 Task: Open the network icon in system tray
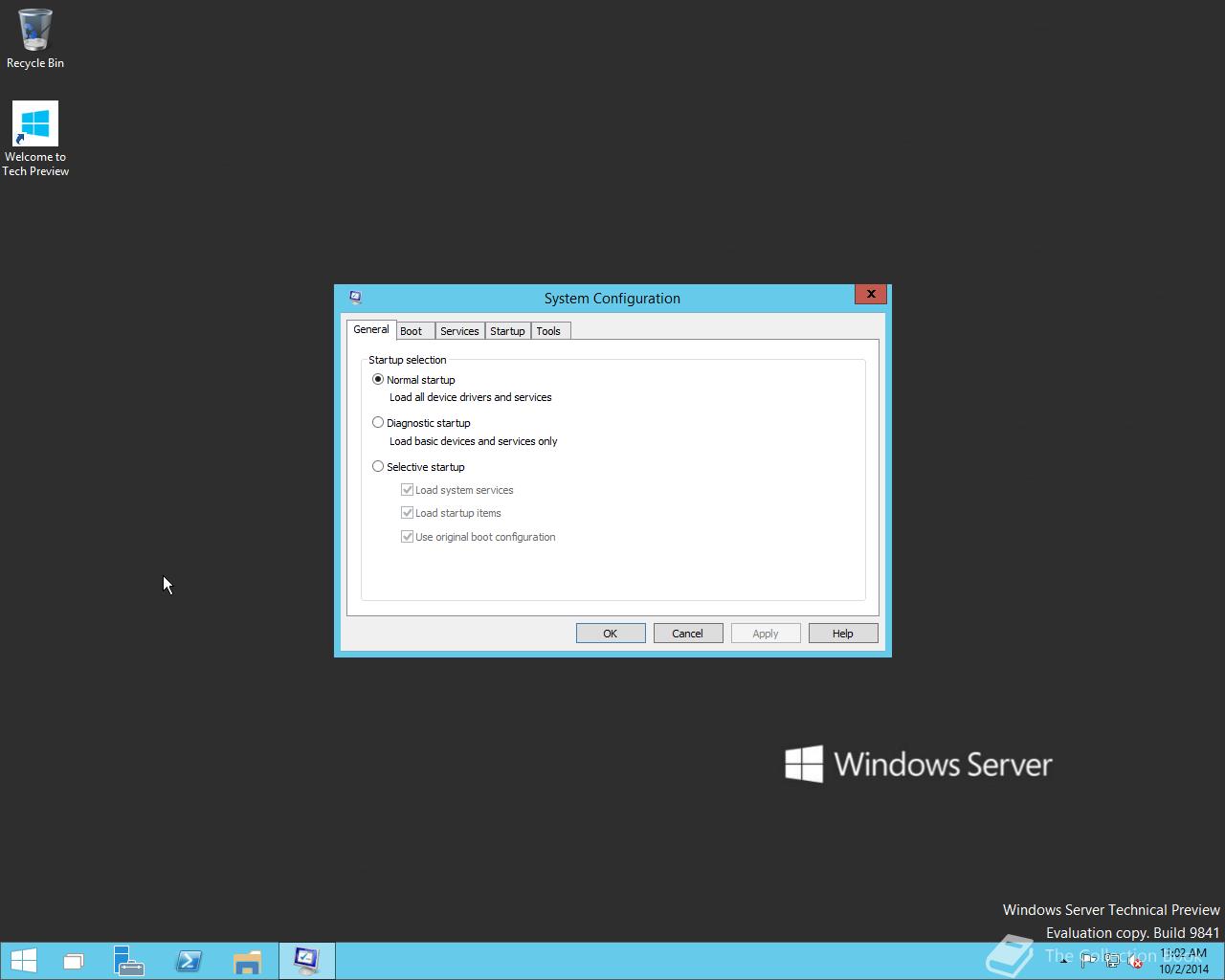pyautogui.click(x=1112, y=961)
